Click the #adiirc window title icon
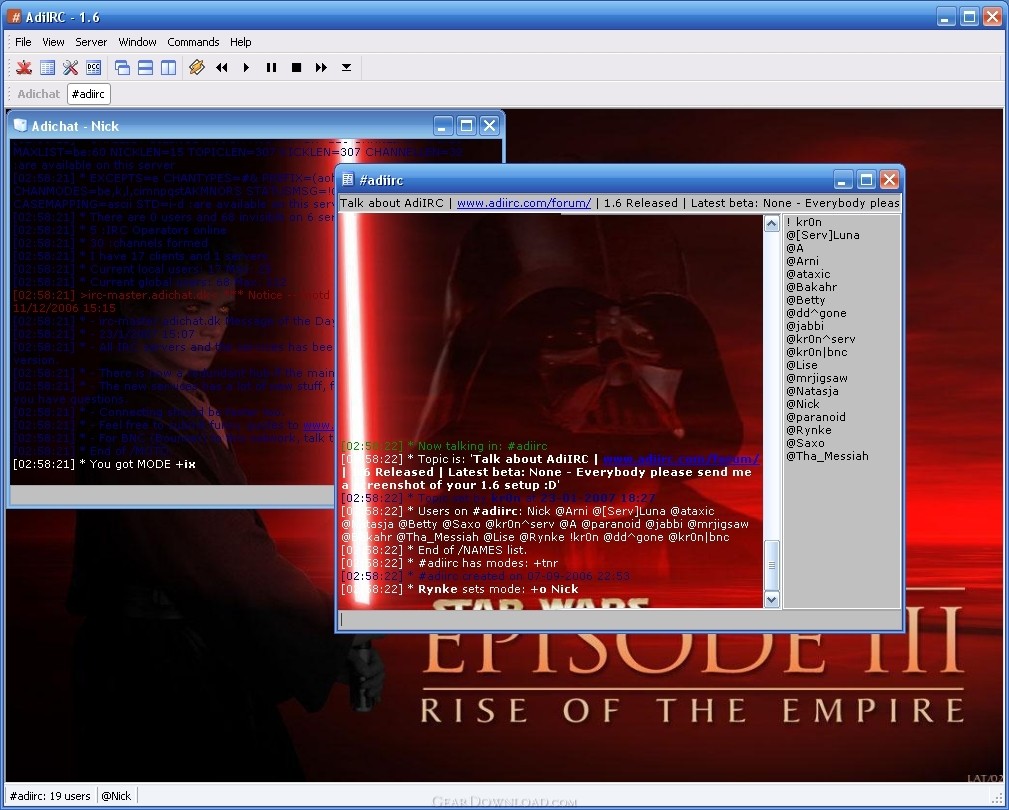Viewport: 1009px width, 810px height. 348,179
